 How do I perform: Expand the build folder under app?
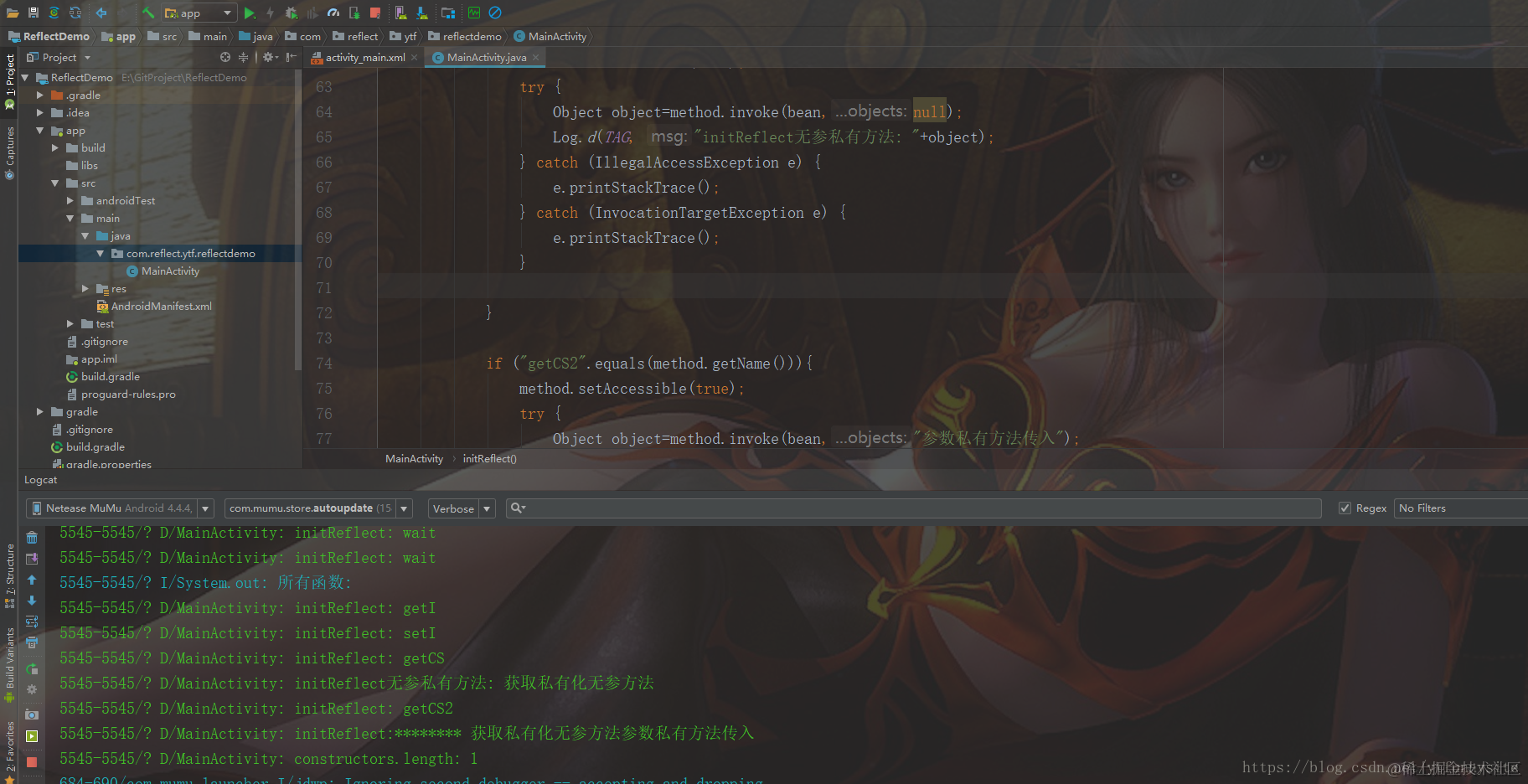click(x=54, y=148)
